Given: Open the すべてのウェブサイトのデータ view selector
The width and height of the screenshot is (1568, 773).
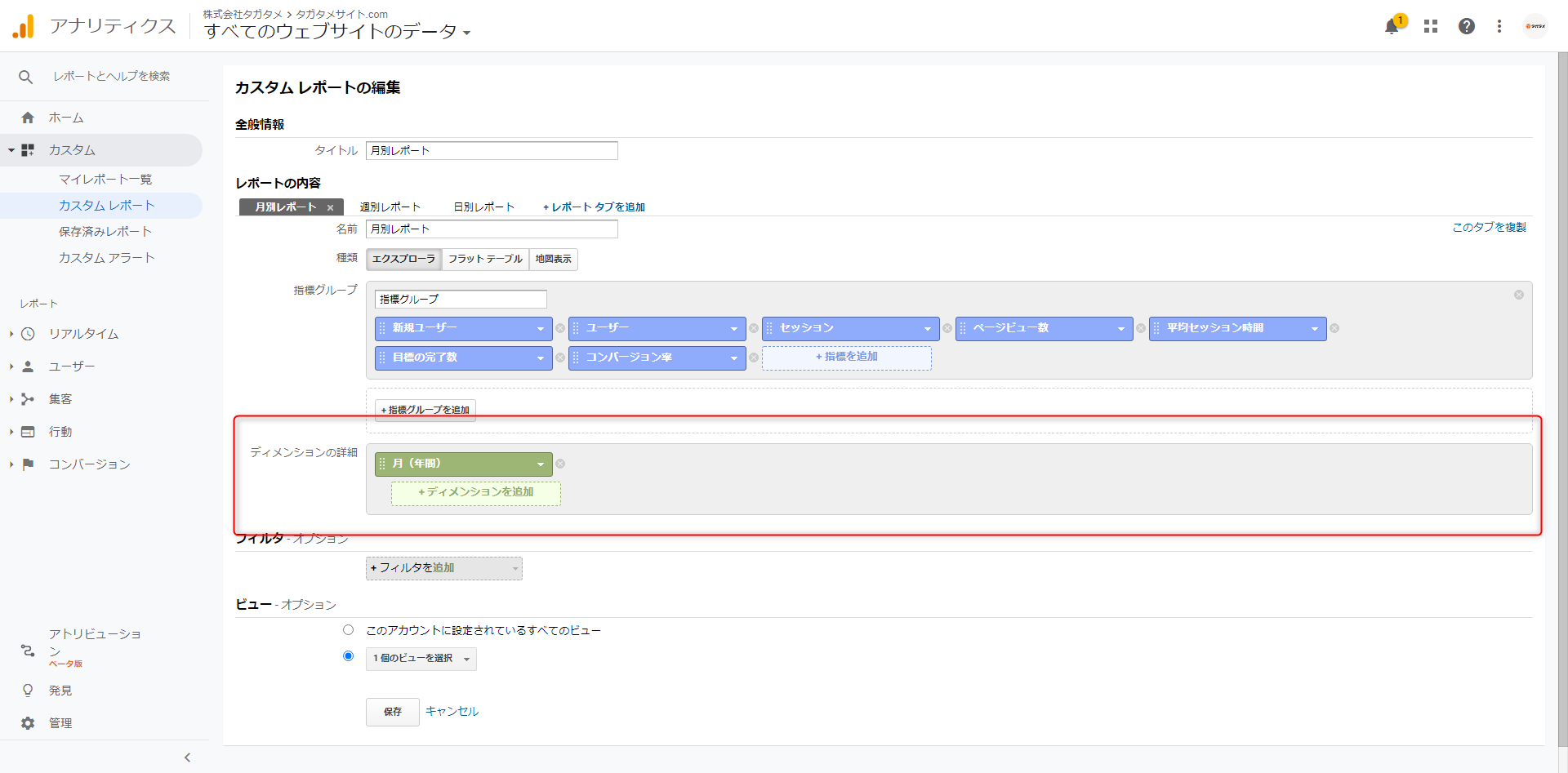Looking at the screenshot, I should [337, 32].
